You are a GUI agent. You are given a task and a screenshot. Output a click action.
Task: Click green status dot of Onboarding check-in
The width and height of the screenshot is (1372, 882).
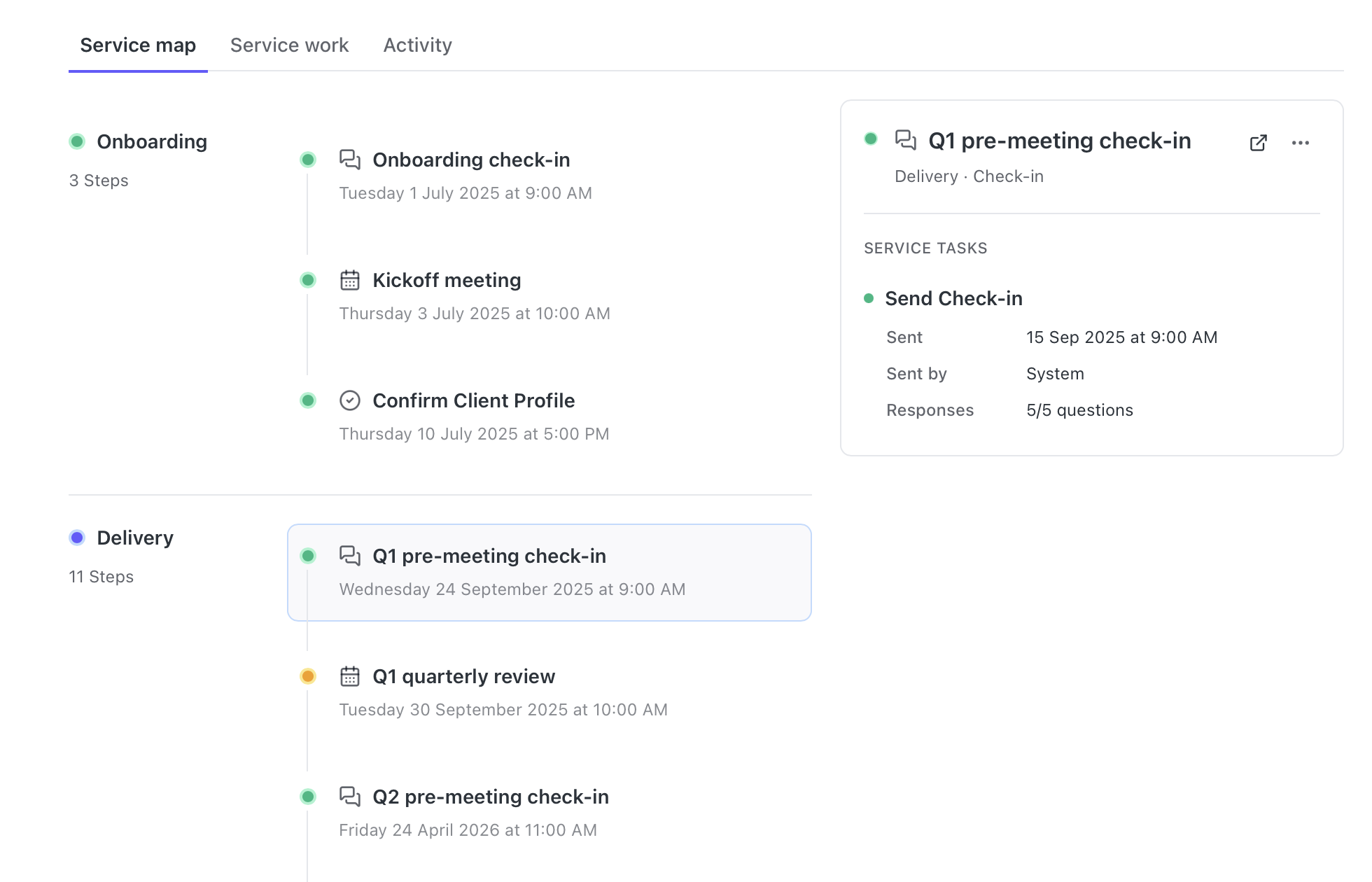(x=308, y=160)
